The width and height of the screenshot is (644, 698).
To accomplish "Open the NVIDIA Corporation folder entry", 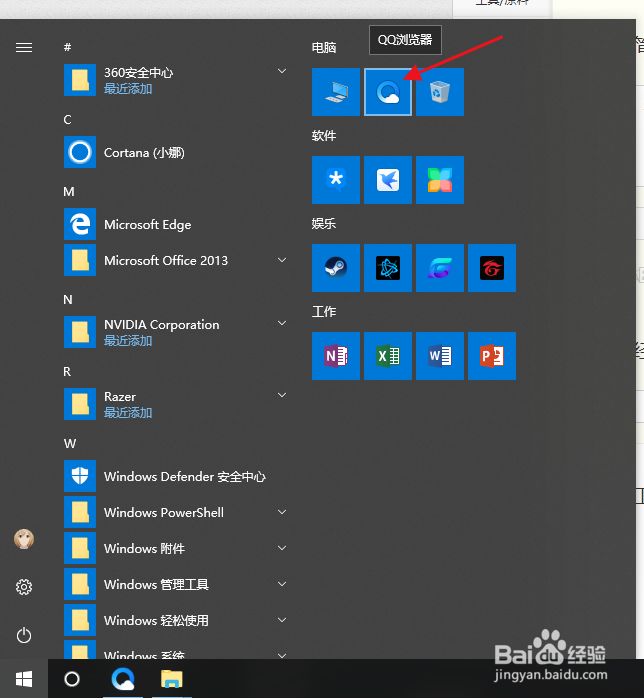I will pyautogui.click(x=177, y=332).
